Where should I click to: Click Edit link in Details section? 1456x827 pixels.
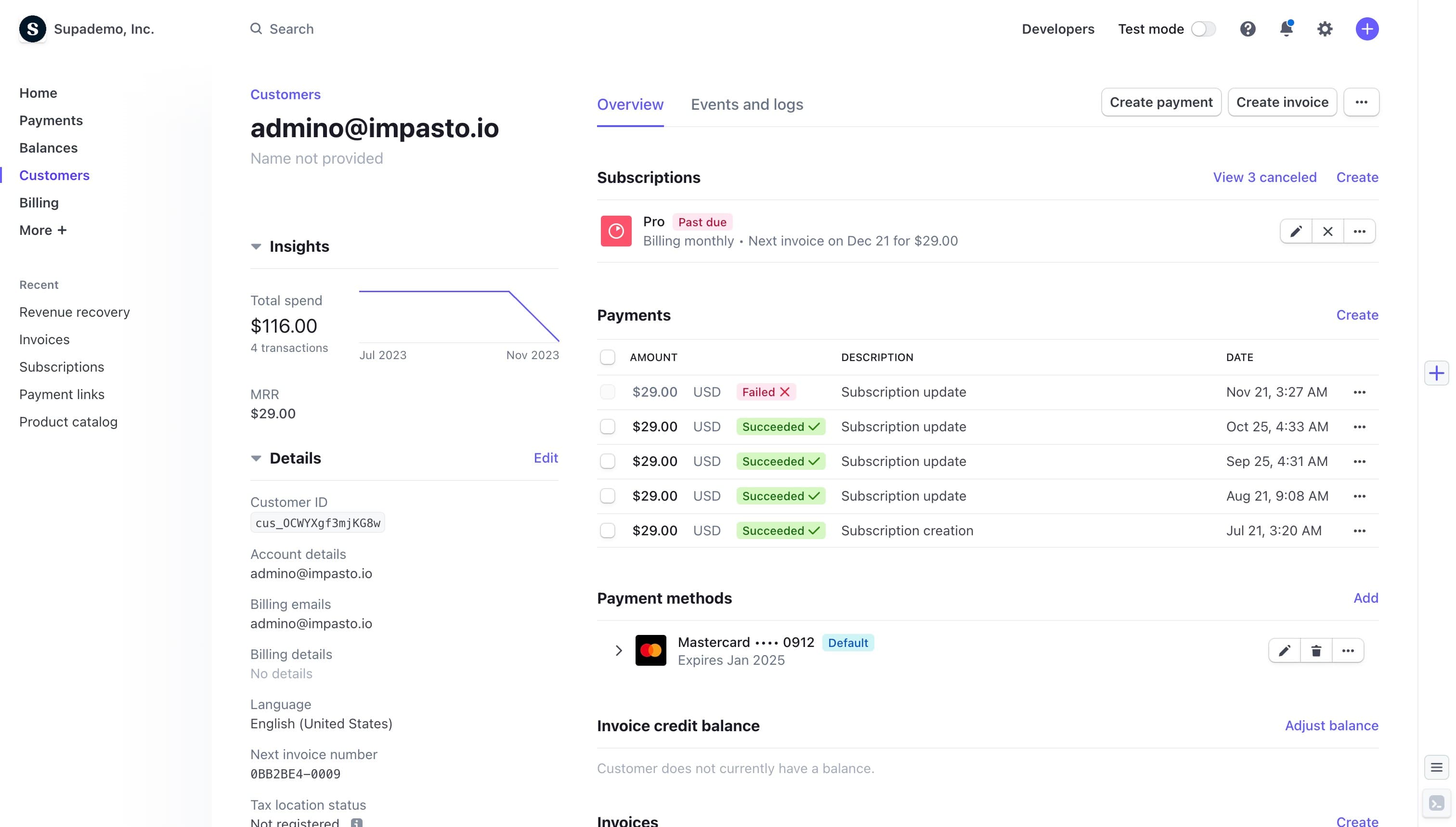pyautogui.click(x=546, y=458)
